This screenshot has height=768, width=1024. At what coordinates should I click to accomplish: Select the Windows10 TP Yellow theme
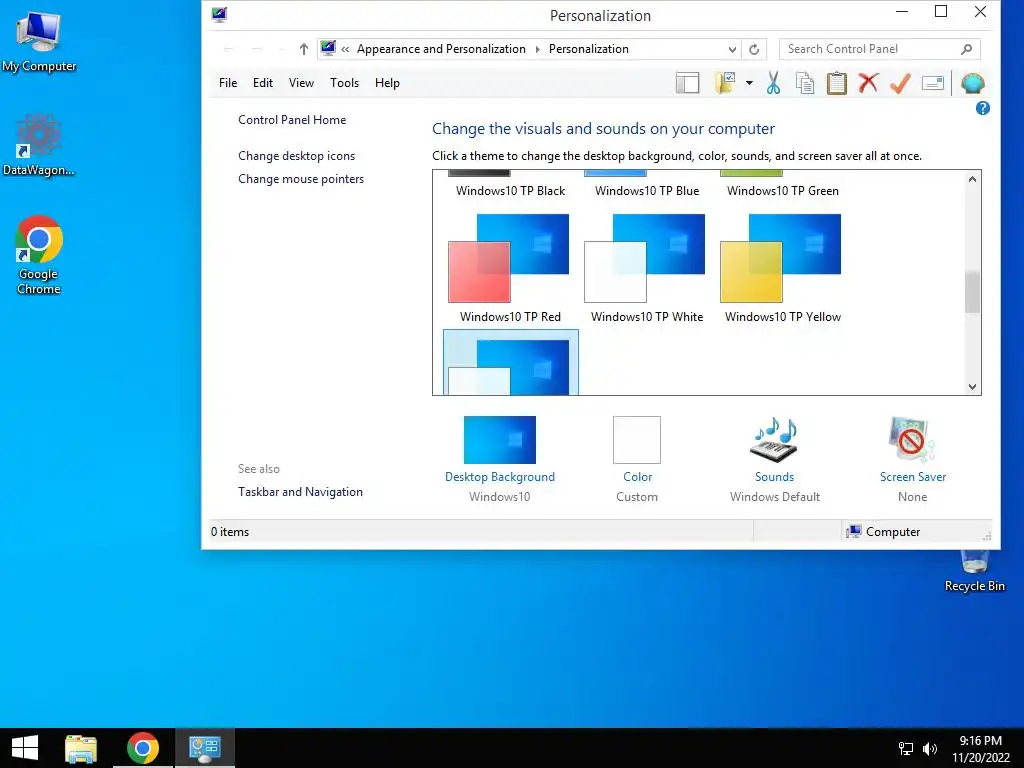tap(782, 268)
